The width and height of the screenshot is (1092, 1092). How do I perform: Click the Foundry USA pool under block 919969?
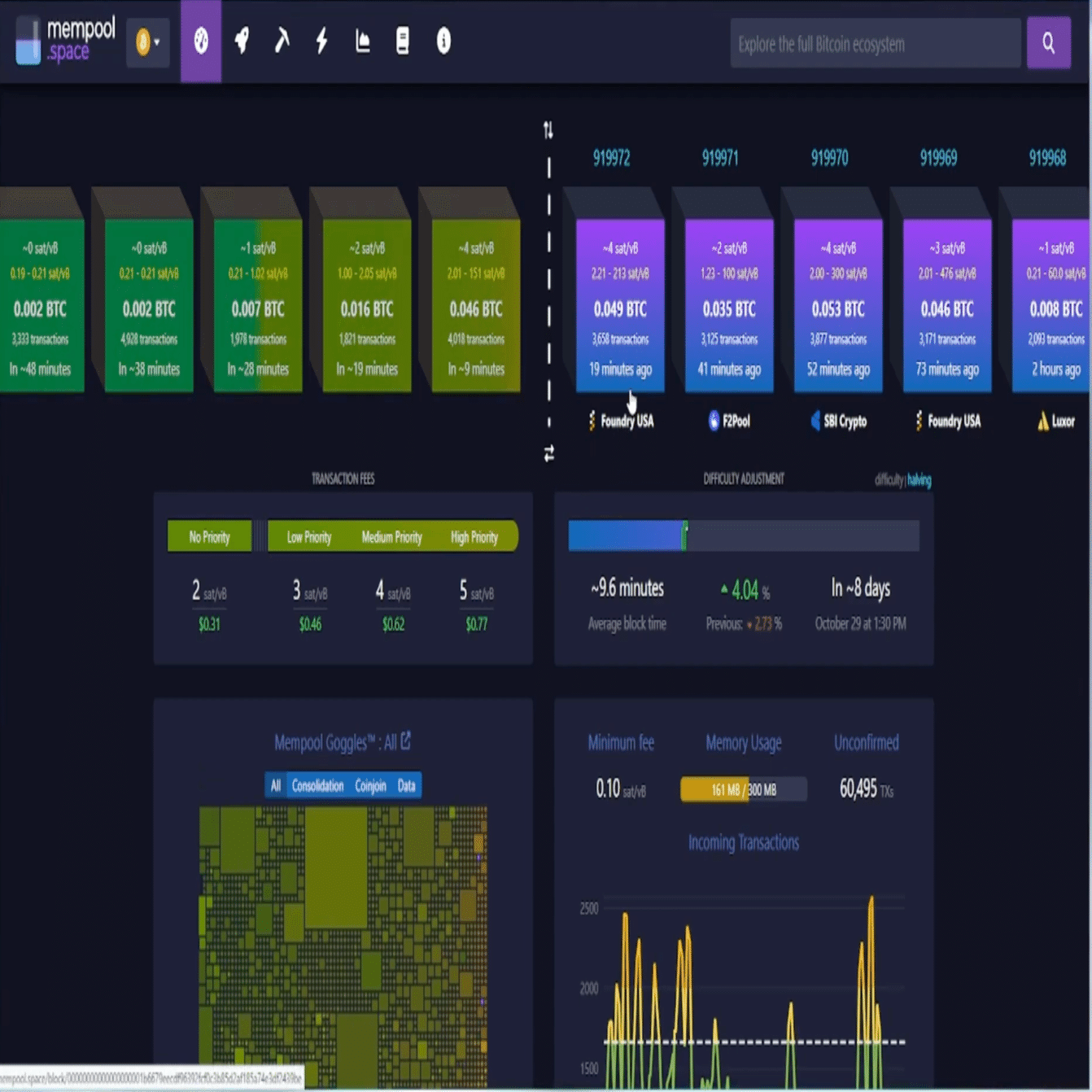[x=948, y=421]
